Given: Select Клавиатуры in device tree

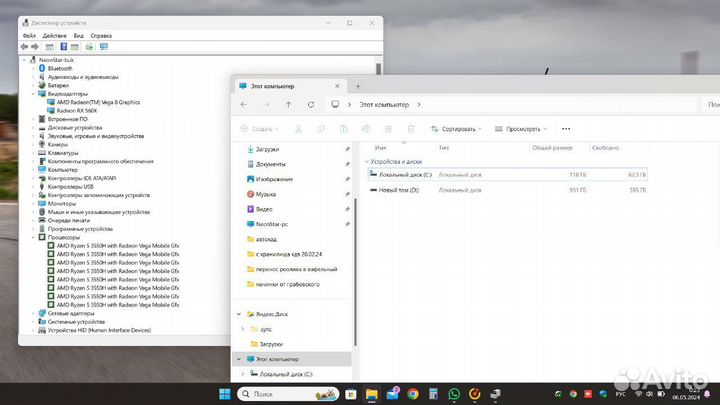Looking at the screenshot, I should 63,153.
